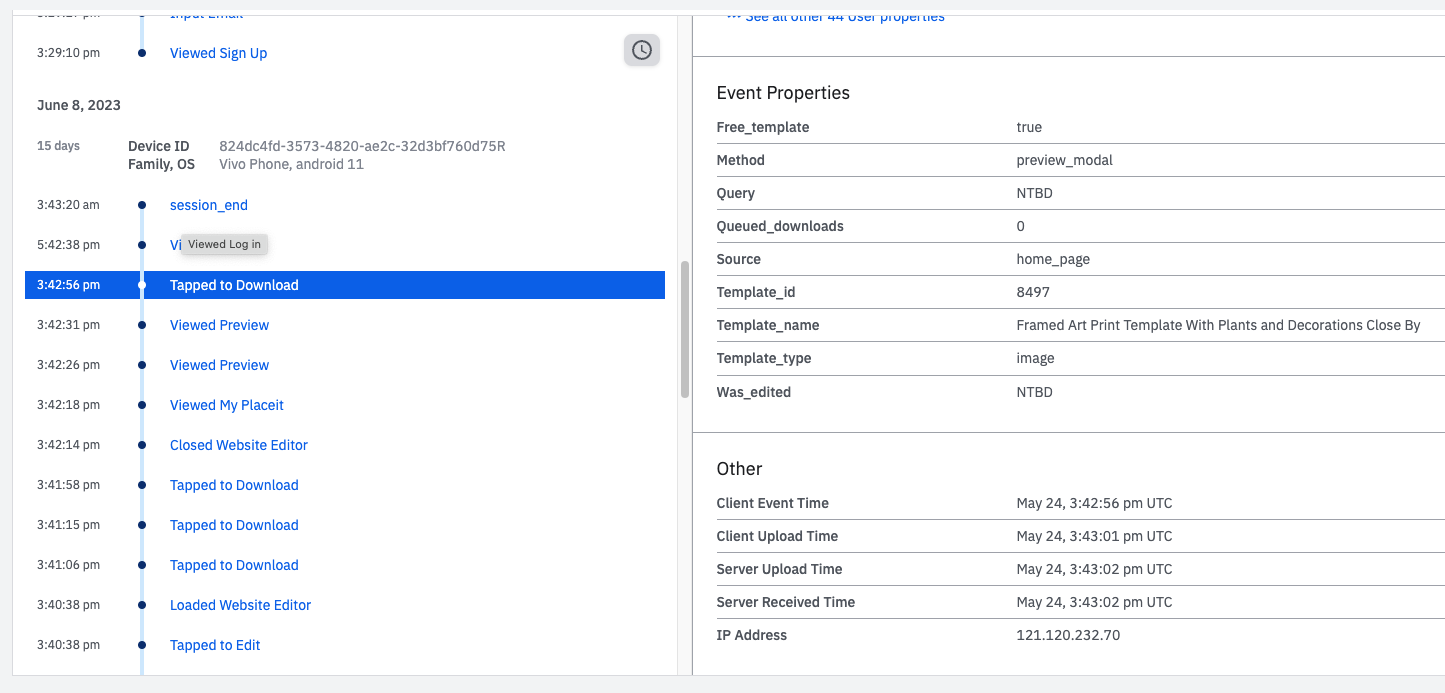The height and width of the screenshot is (693, 1445).
Task: Click the IP Address value 121.120.232.70
Action: (x=1068, y=635)
